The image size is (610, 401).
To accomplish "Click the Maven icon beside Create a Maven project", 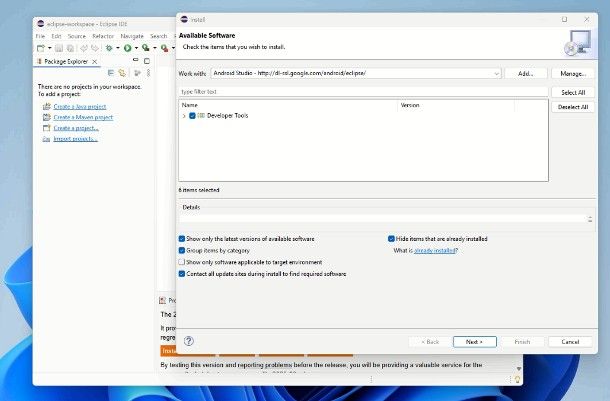I will tap(47, 117).
